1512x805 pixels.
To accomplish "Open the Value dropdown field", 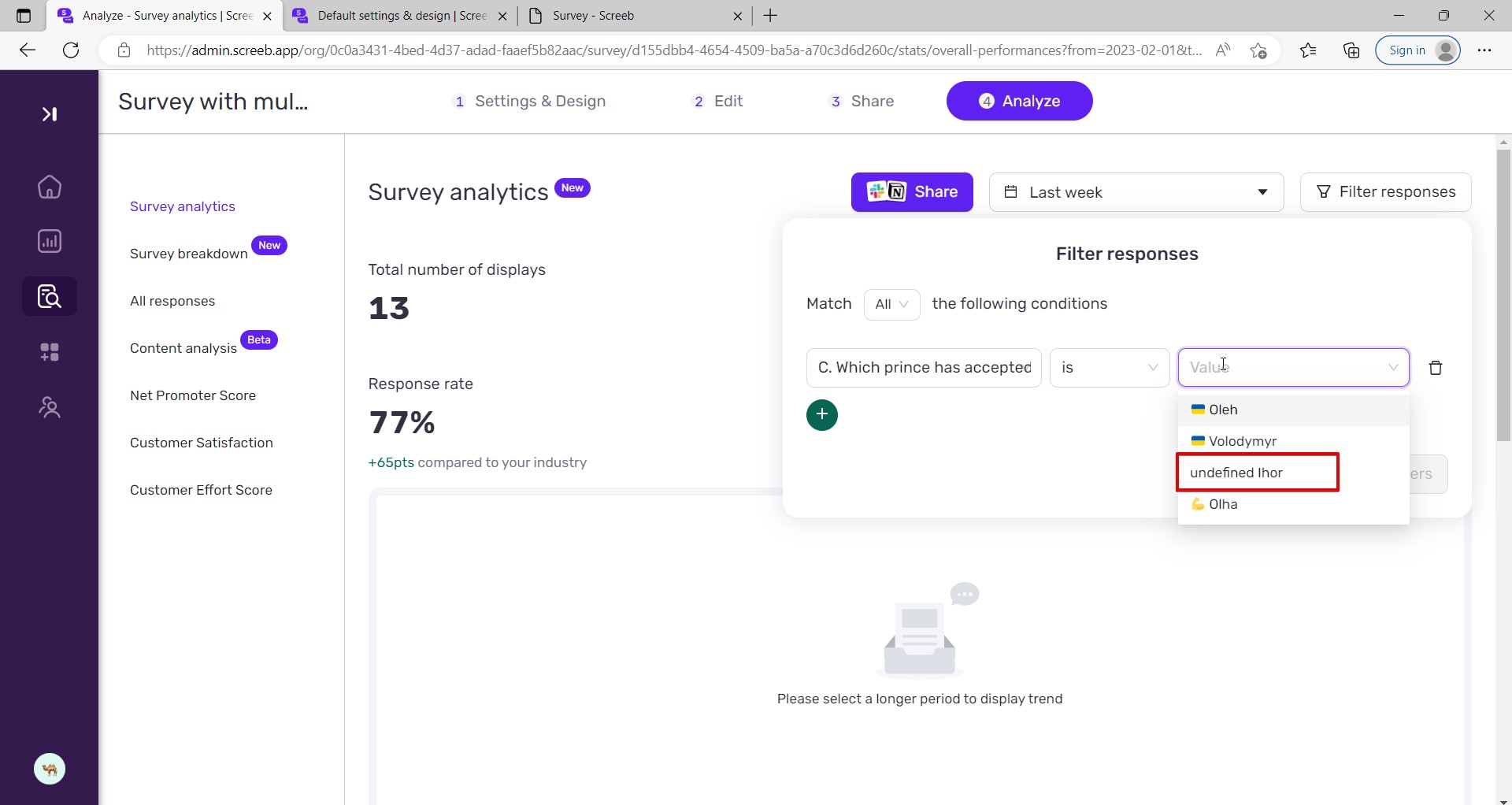I will tap(1293, 368).
